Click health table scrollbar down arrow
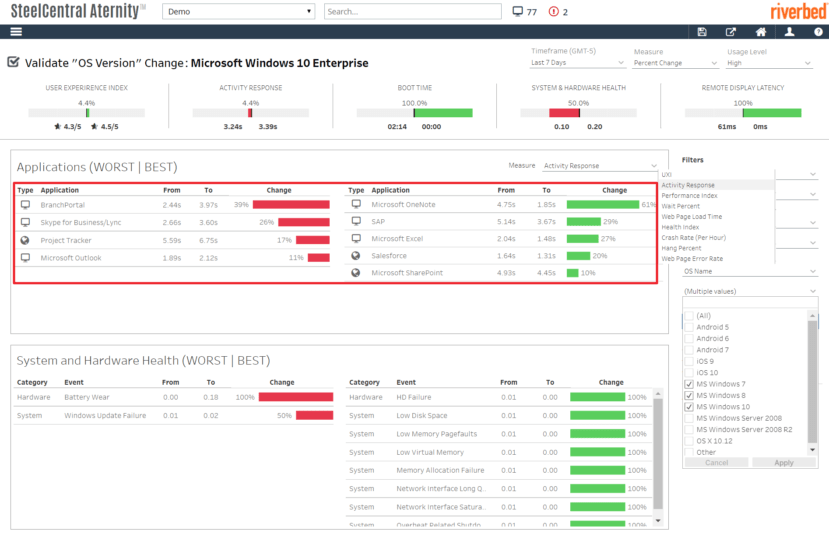 click(x=658, y=521)
